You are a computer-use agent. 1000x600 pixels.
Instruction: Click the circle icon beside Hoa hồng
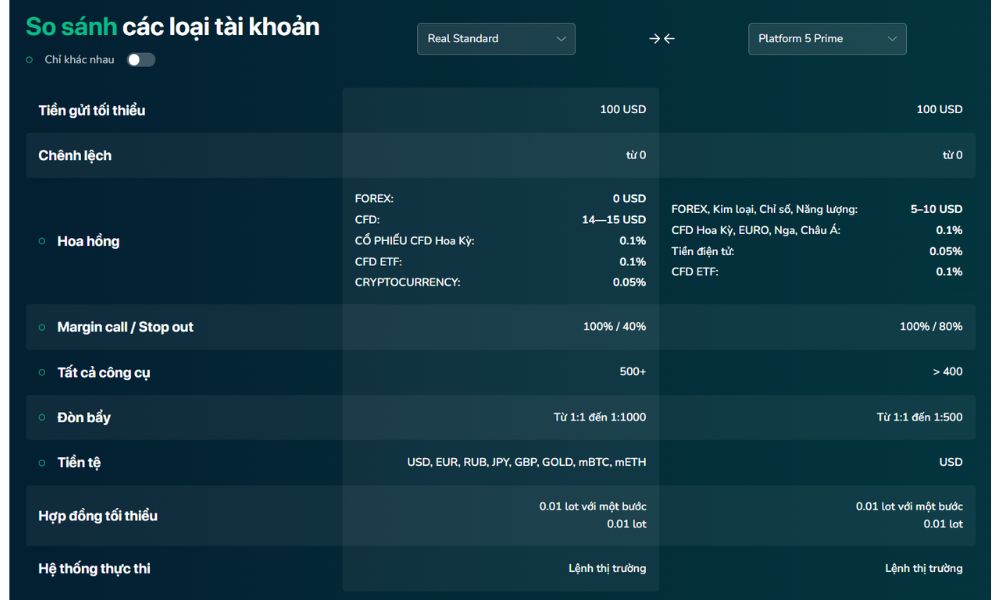pyautogui.click(x=42, y=241)
